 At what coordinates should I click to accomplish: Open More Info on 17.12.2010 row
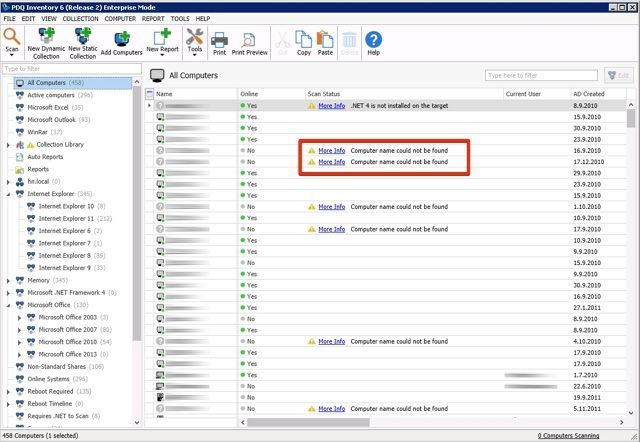point(331,162)
